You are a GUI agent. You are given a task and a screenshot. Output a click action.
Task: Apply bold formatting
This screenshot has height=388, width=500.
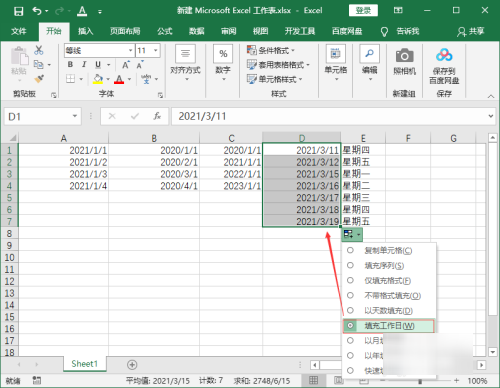(x=70, y=64)
